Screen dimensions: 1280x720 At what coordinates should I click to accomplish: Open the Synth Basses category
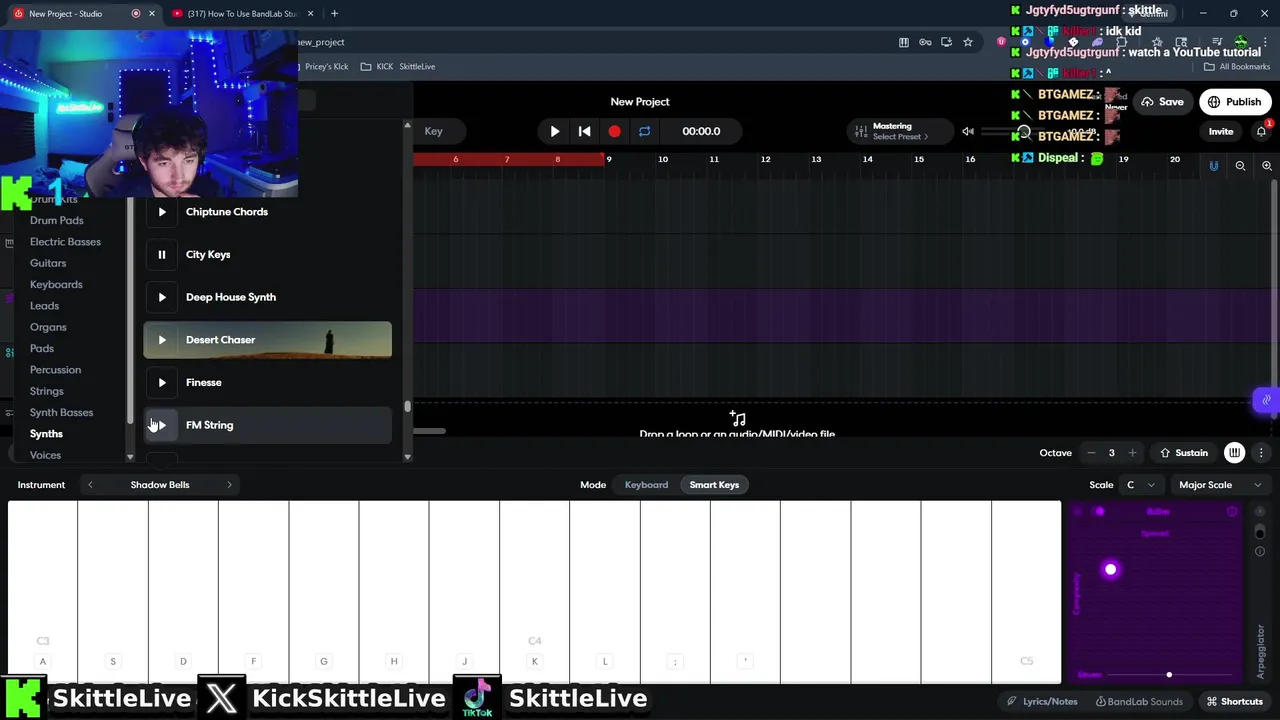(x=61, y=412)
